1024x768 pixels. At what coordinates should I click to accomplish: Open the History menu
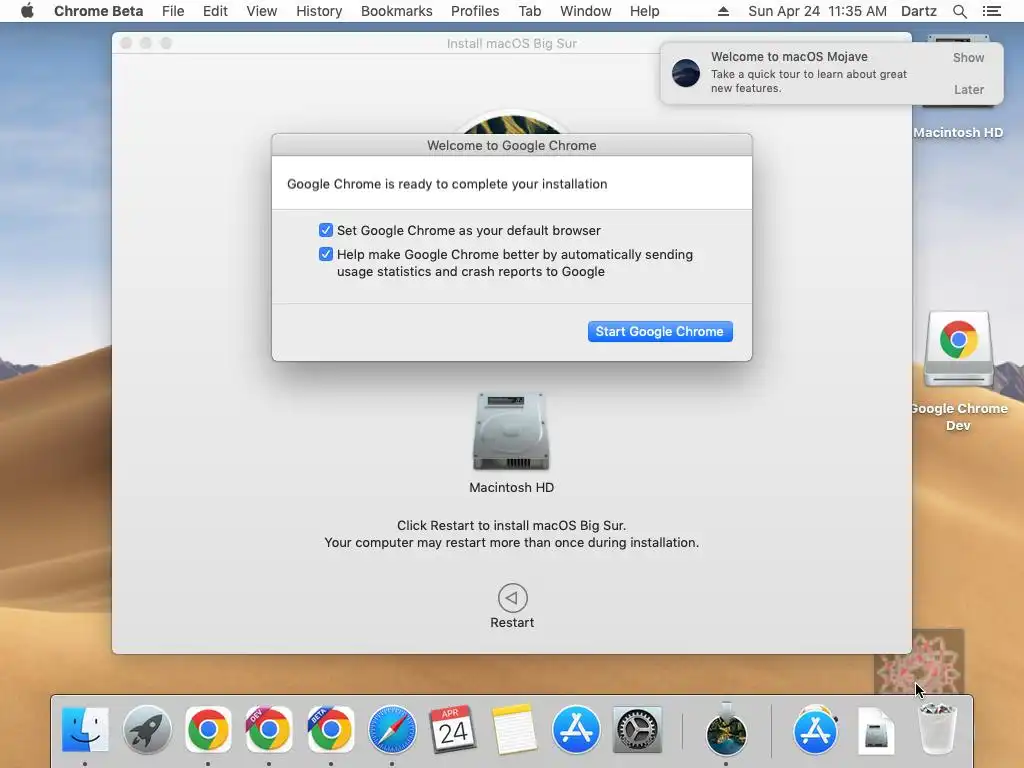click(319, 11)
